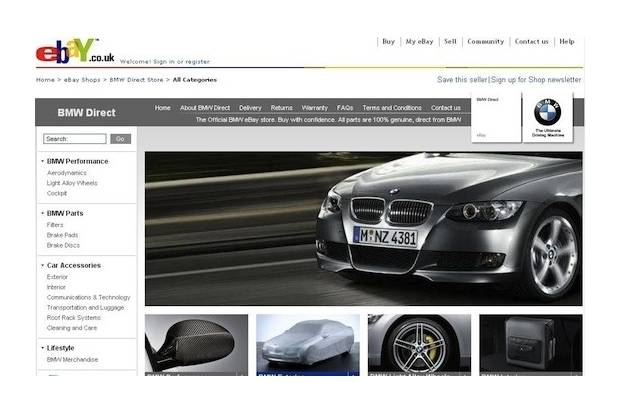The width and height of the screenshot is (620, 413).
Task: Click the Sign in link
Action: pos(164,62)
